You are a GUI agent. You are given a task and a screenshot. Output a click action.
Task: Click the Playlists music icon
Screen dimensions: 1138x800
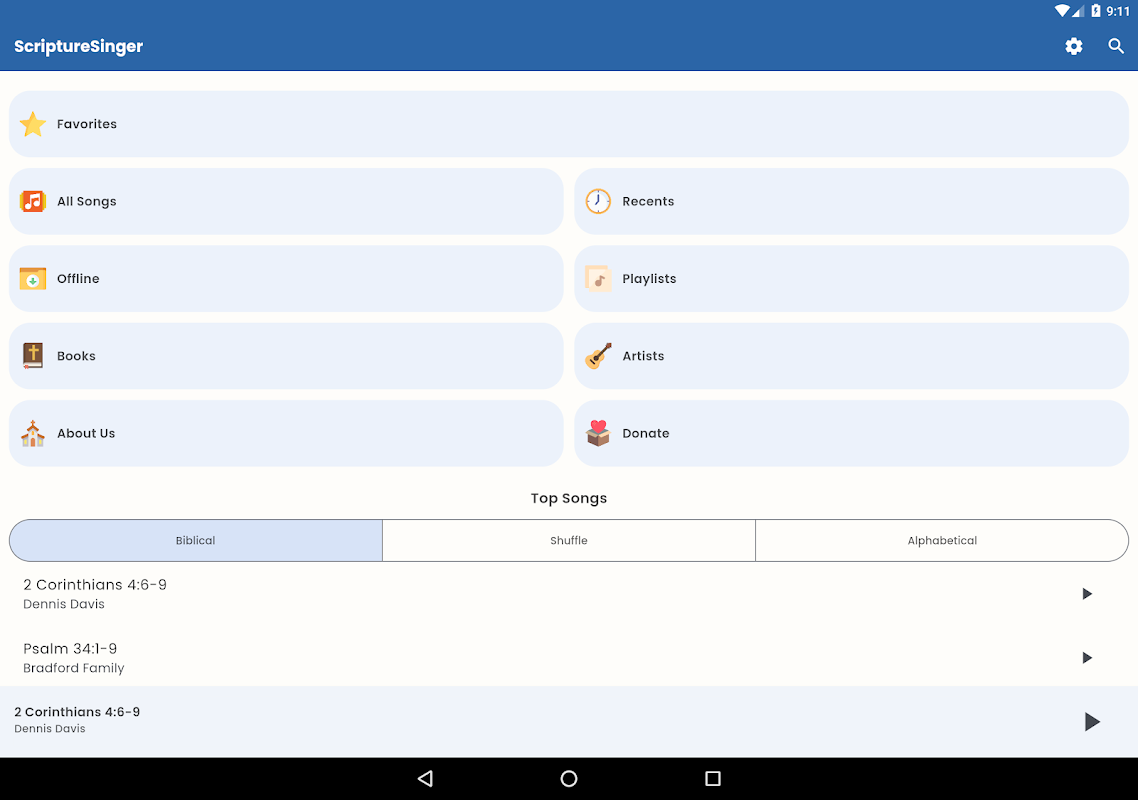pos(598,279)
